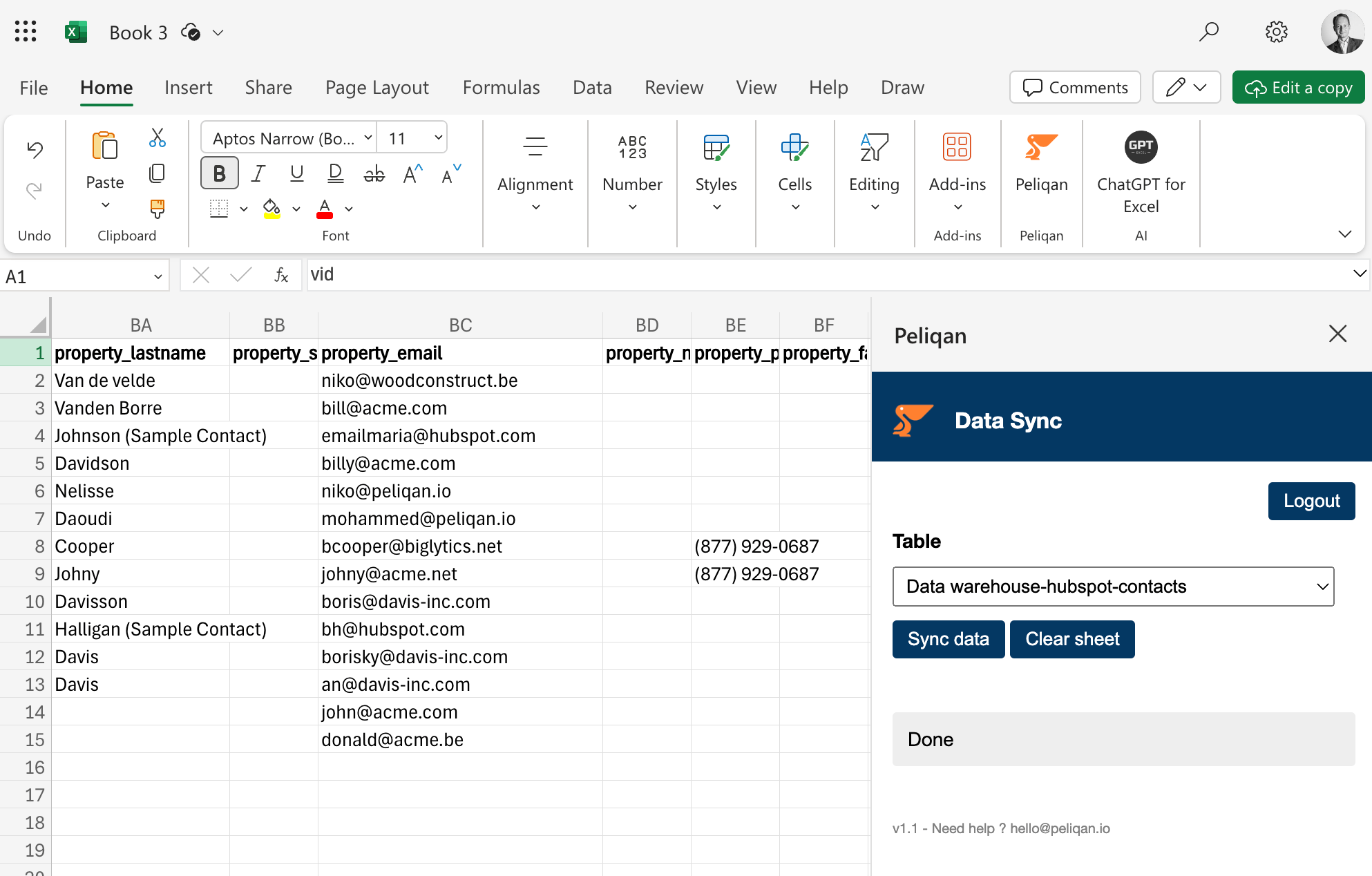
Task: Open the search magnifier
Action: (x=1208, y=32)
